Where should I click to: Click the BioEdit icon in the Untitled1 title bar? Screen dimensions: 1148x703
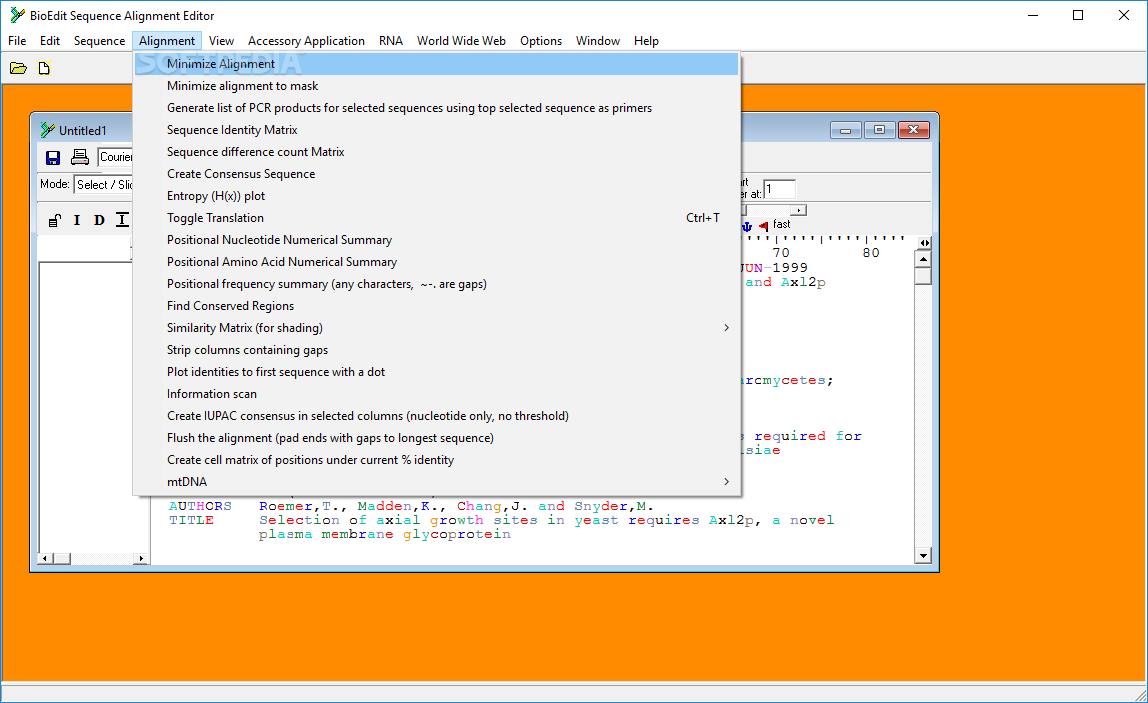(x=48, y=130)
